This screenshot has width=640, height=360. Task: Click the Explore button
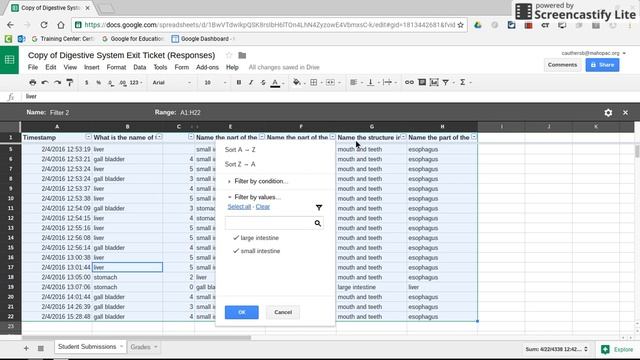click(x=618, y=349)
